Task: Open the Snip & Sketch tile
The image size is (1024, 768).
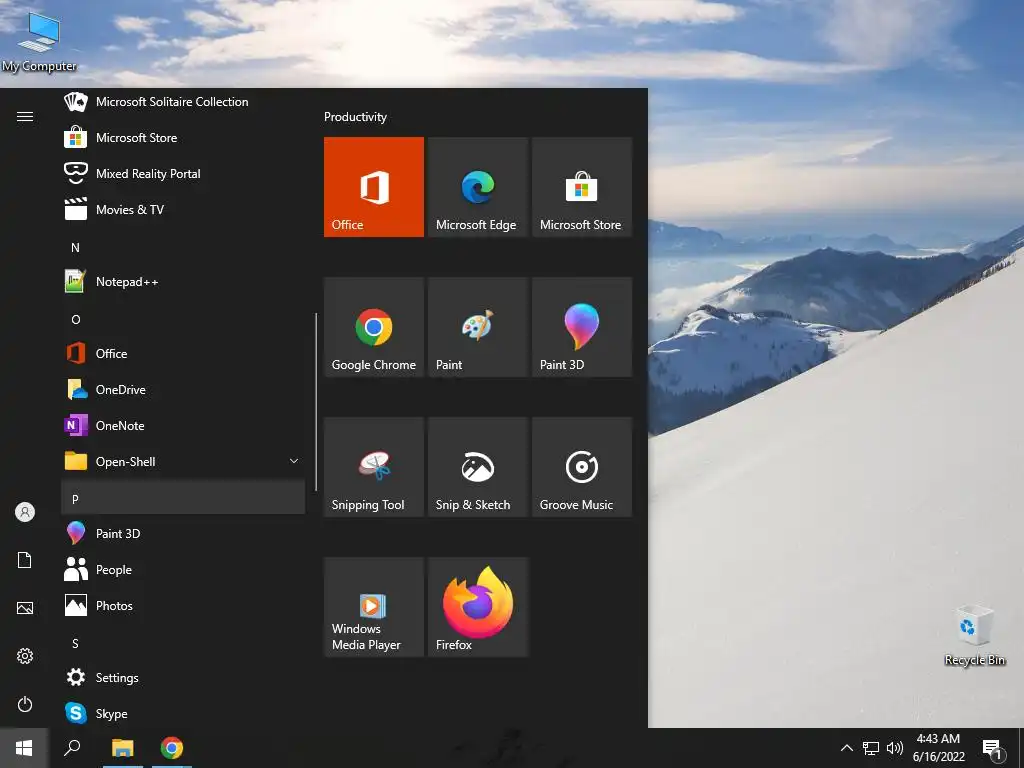Action: [x=478, y=467]
